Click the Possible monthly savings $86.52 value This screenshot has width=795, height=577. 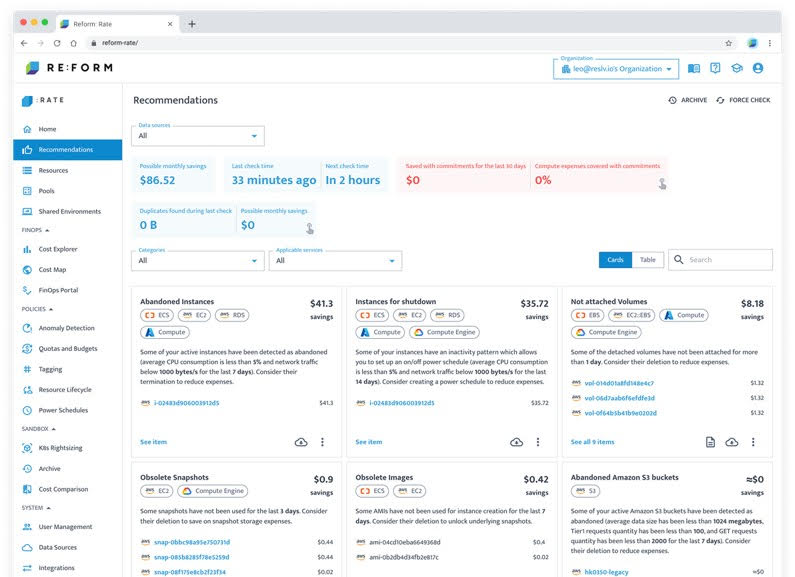pos(157,180)
